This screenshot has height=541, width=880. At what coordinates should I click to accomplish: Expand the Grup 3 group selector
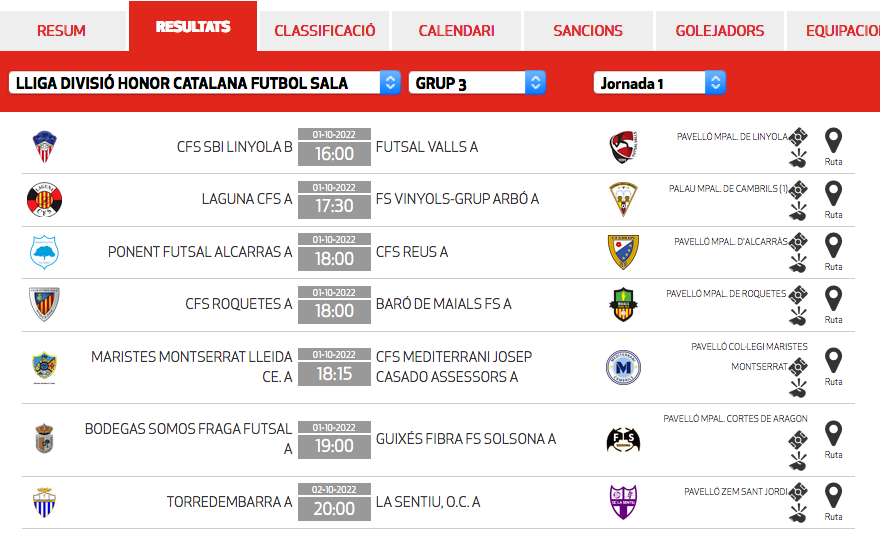click(x=477, y=83)
